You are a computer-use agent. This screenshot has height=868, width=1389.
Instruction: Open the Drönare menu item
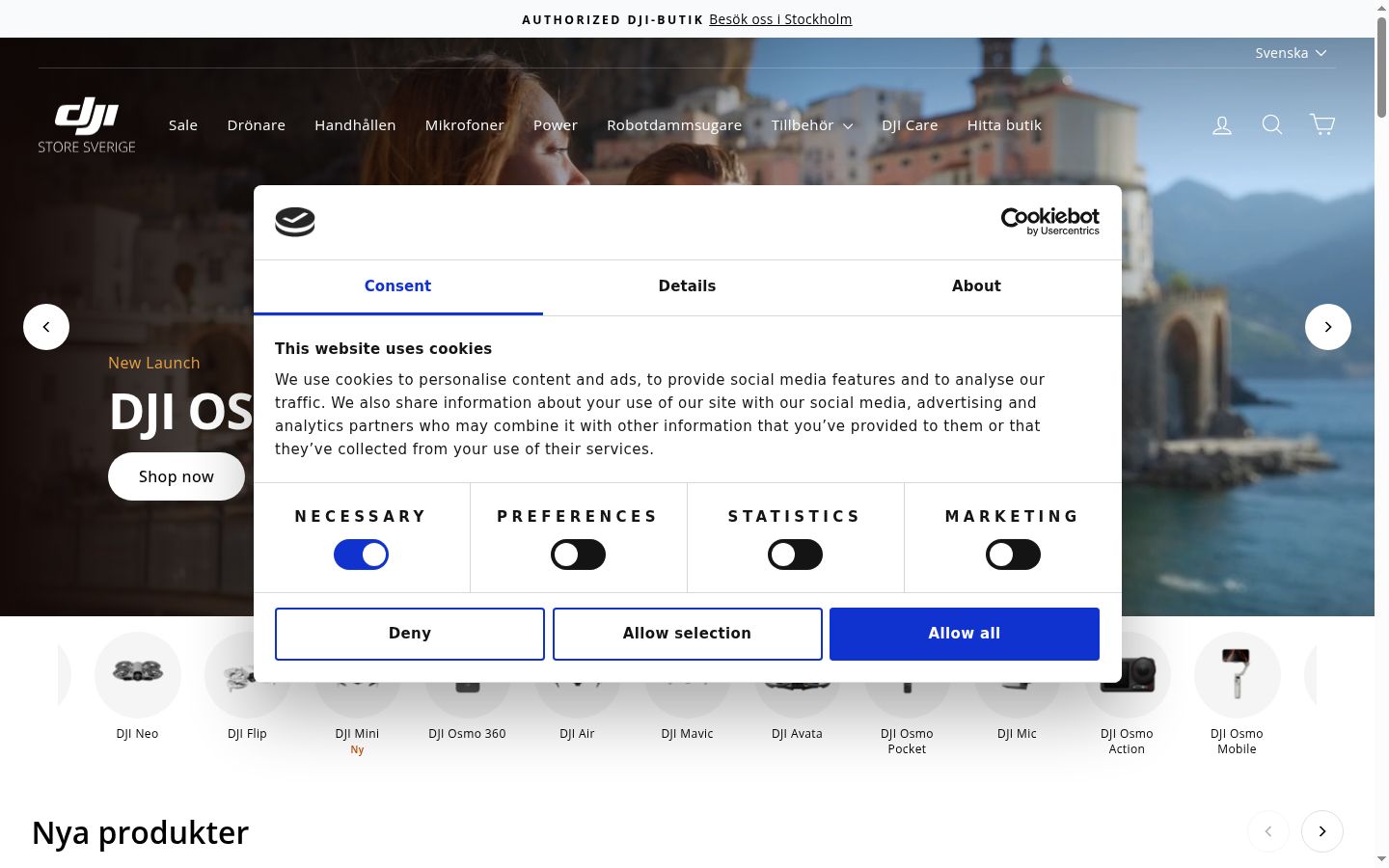point(257,125)
